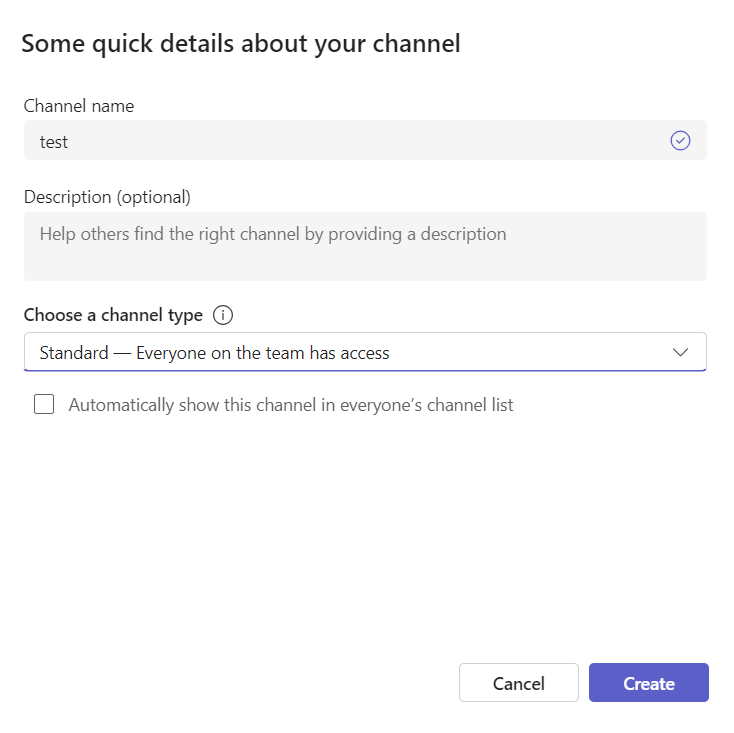Click the dialog heading about channel details
734x733 pixels.
(241, 44)
